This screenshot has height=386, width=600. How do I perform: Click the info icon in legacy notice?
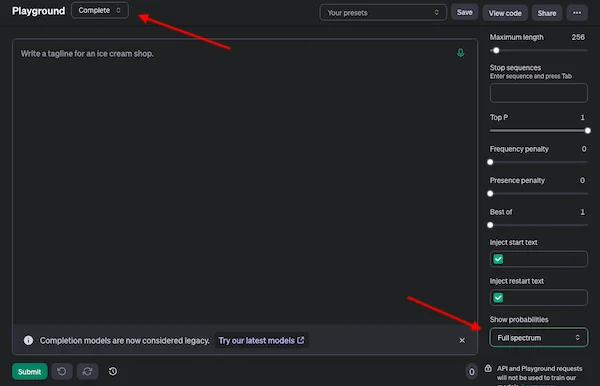(x=28, y=340)
